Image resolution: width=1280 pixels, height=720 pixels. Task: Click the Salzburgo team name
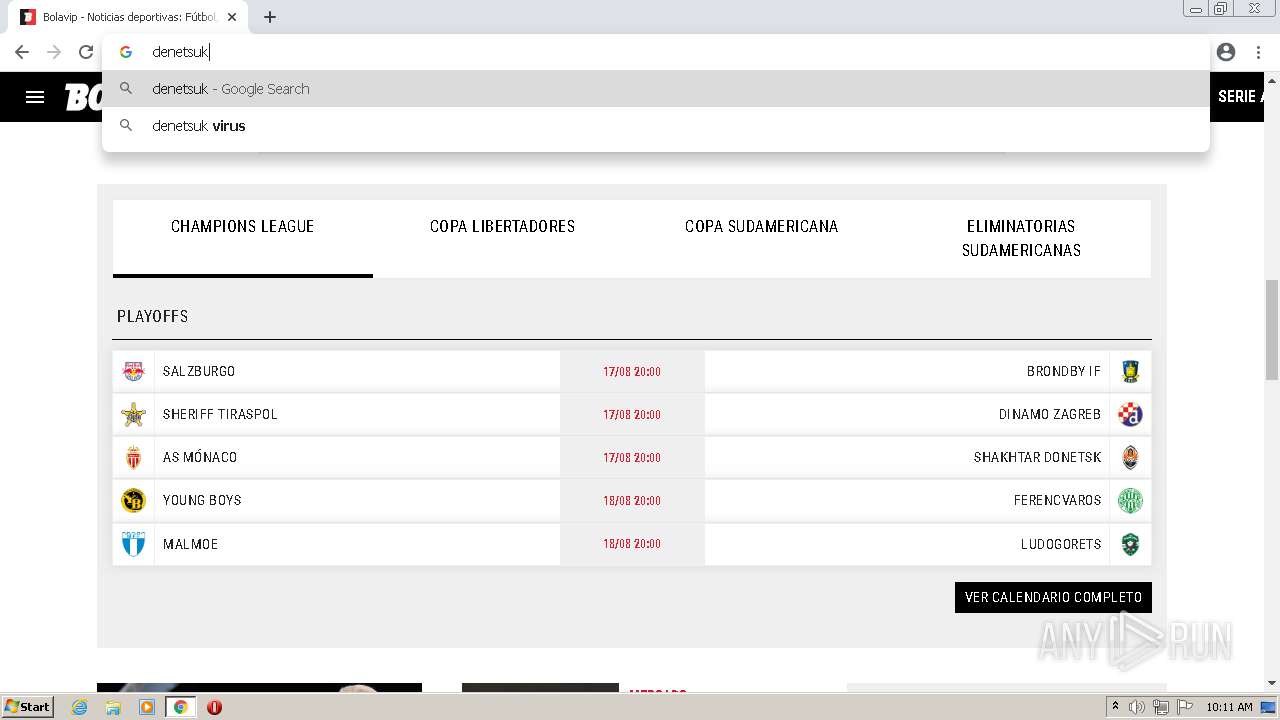199,371
